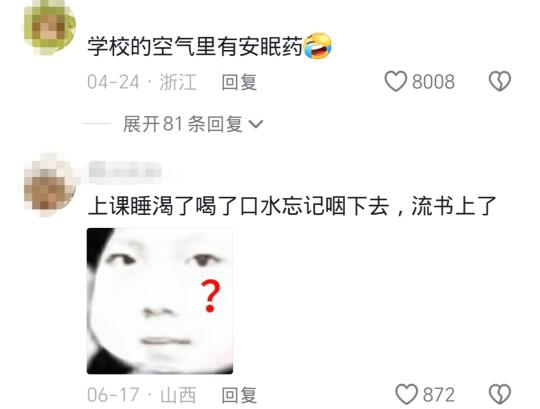Open the face meme image with red question mark
Screen dimensions: 540x409
[160, 301]
